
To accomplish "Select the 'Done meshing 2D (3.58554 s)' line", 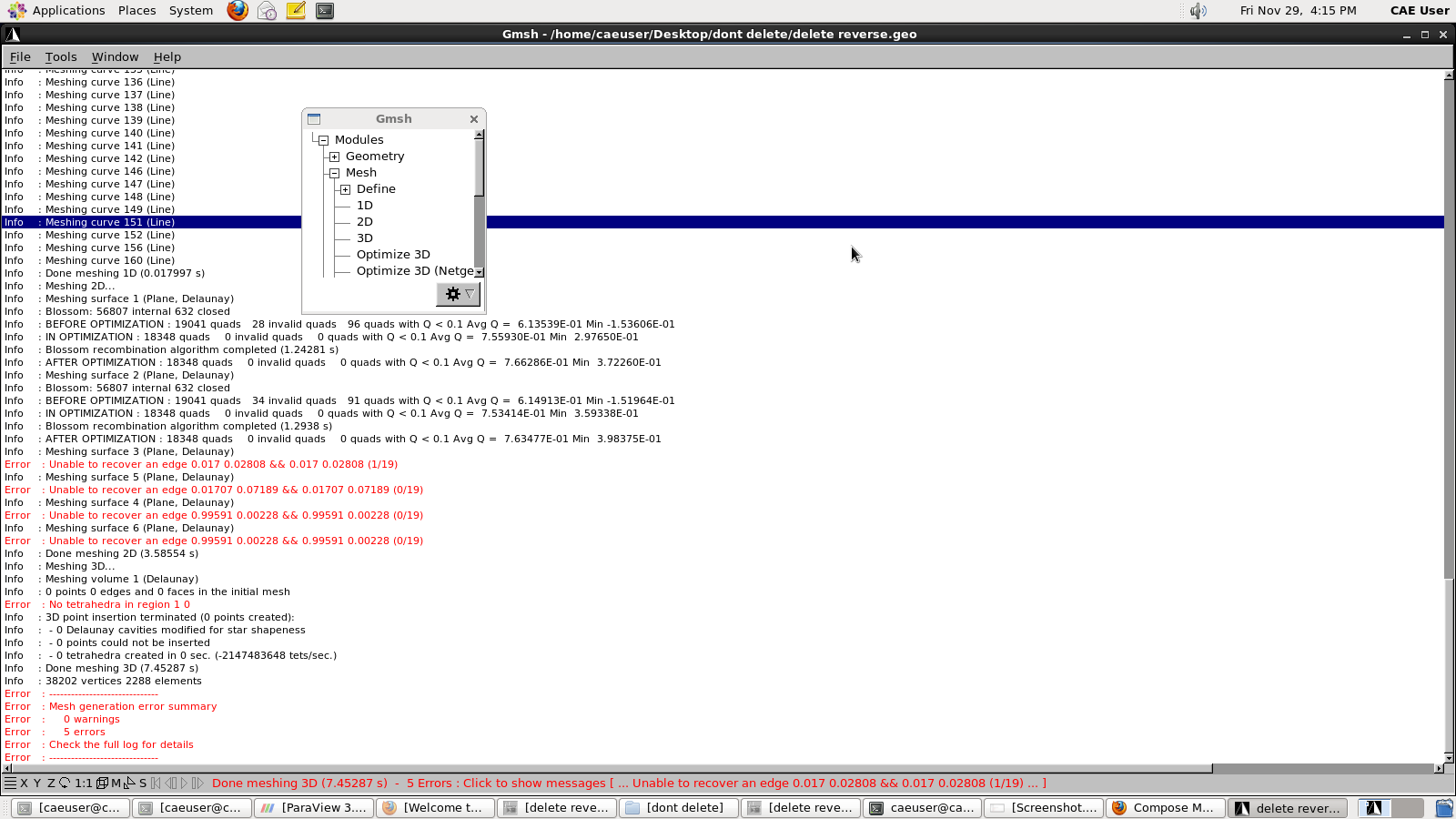I will coord(122,553).
